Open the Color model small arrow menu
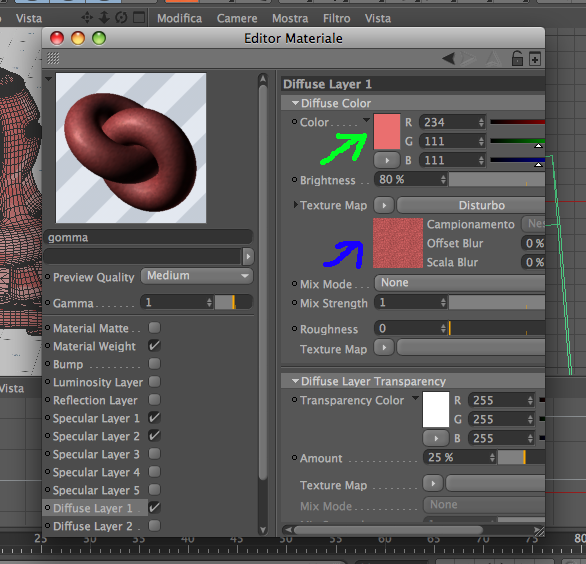The image size is (586, 564). tap(366, 120)
